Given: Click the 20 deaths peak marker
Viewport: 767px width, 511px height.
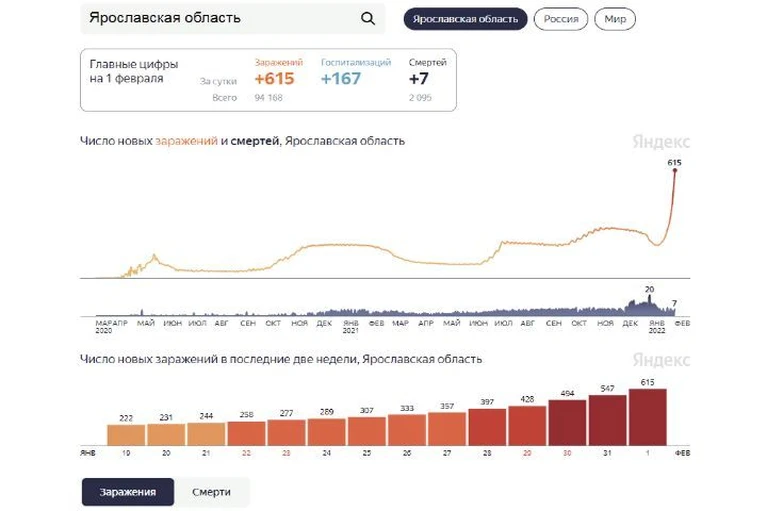Looking at the screenshot, I should [x=650, y=297].
